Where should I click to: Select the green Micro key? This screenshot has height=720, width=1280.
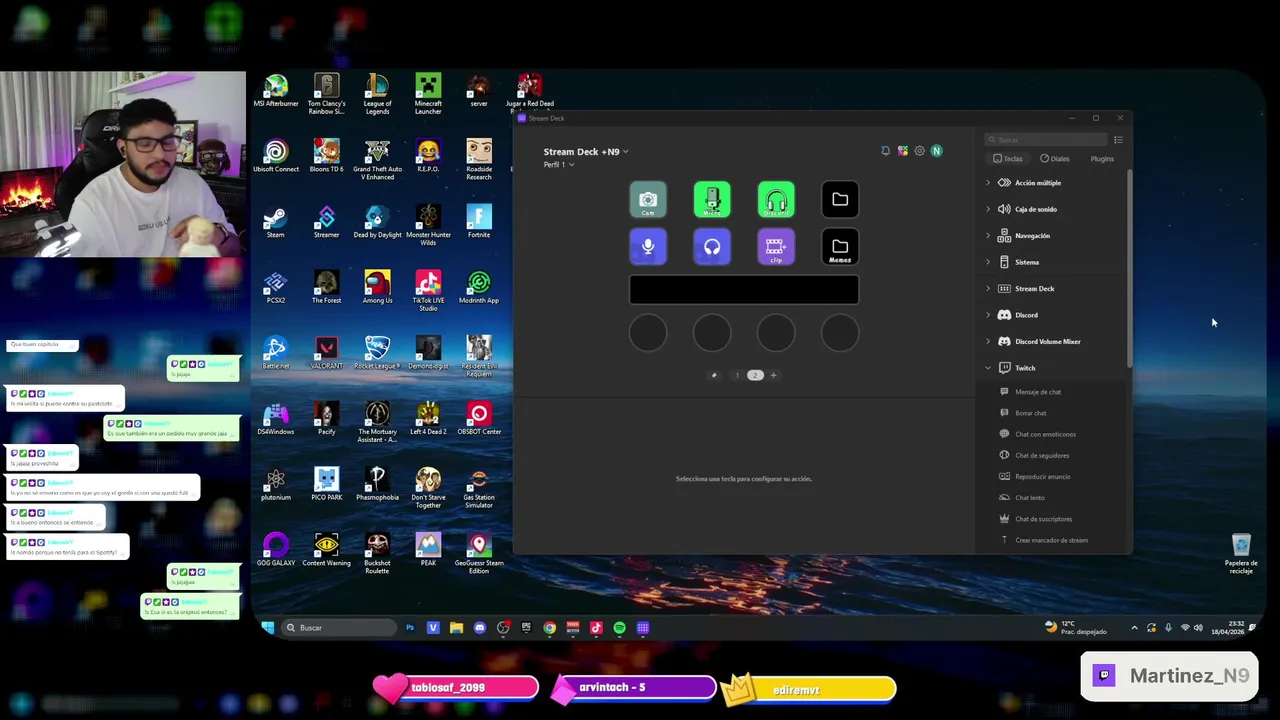pos(712,199)
